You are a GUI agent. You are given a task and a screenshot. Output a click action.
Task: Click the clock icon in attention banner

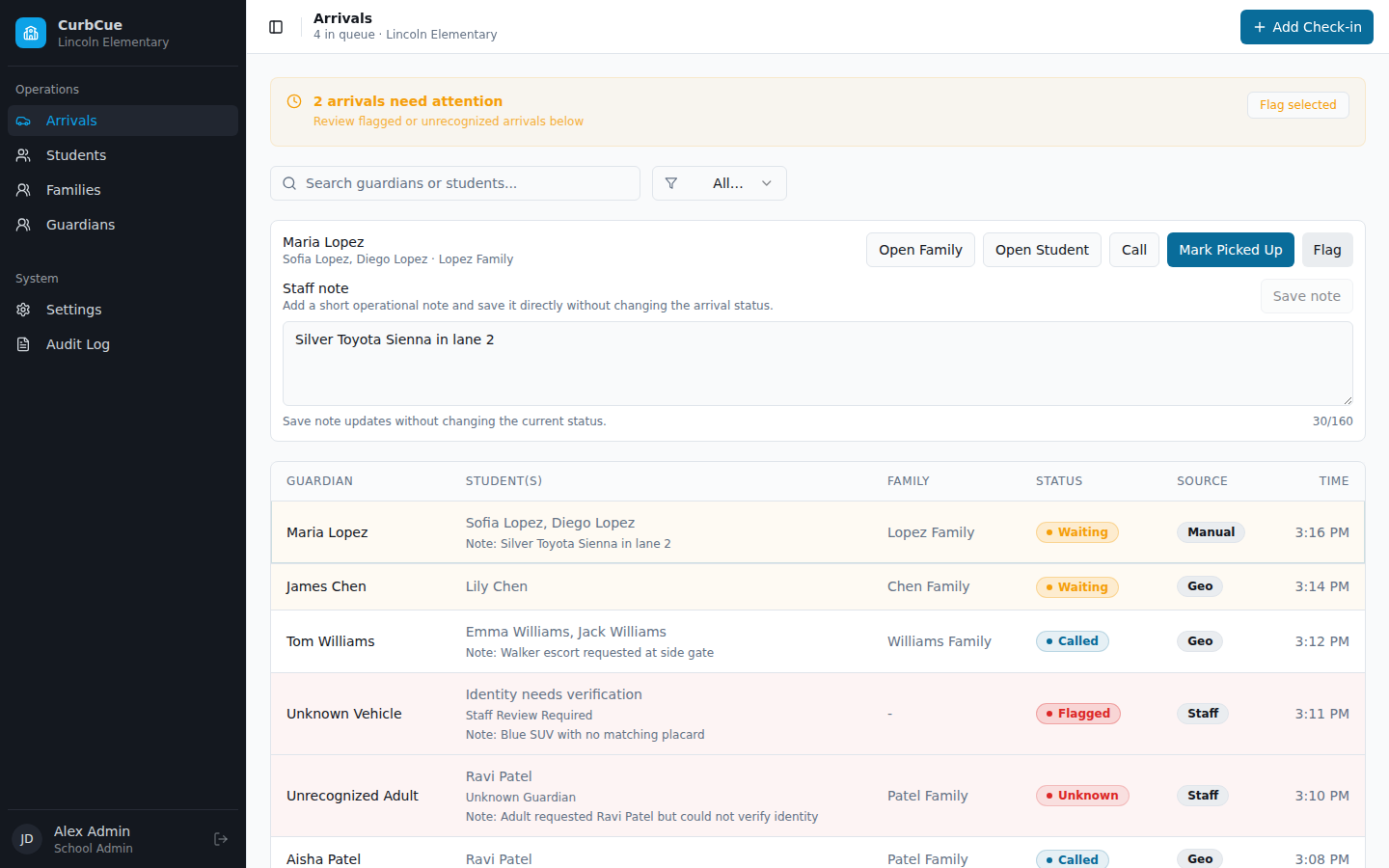tap(294, 101)
